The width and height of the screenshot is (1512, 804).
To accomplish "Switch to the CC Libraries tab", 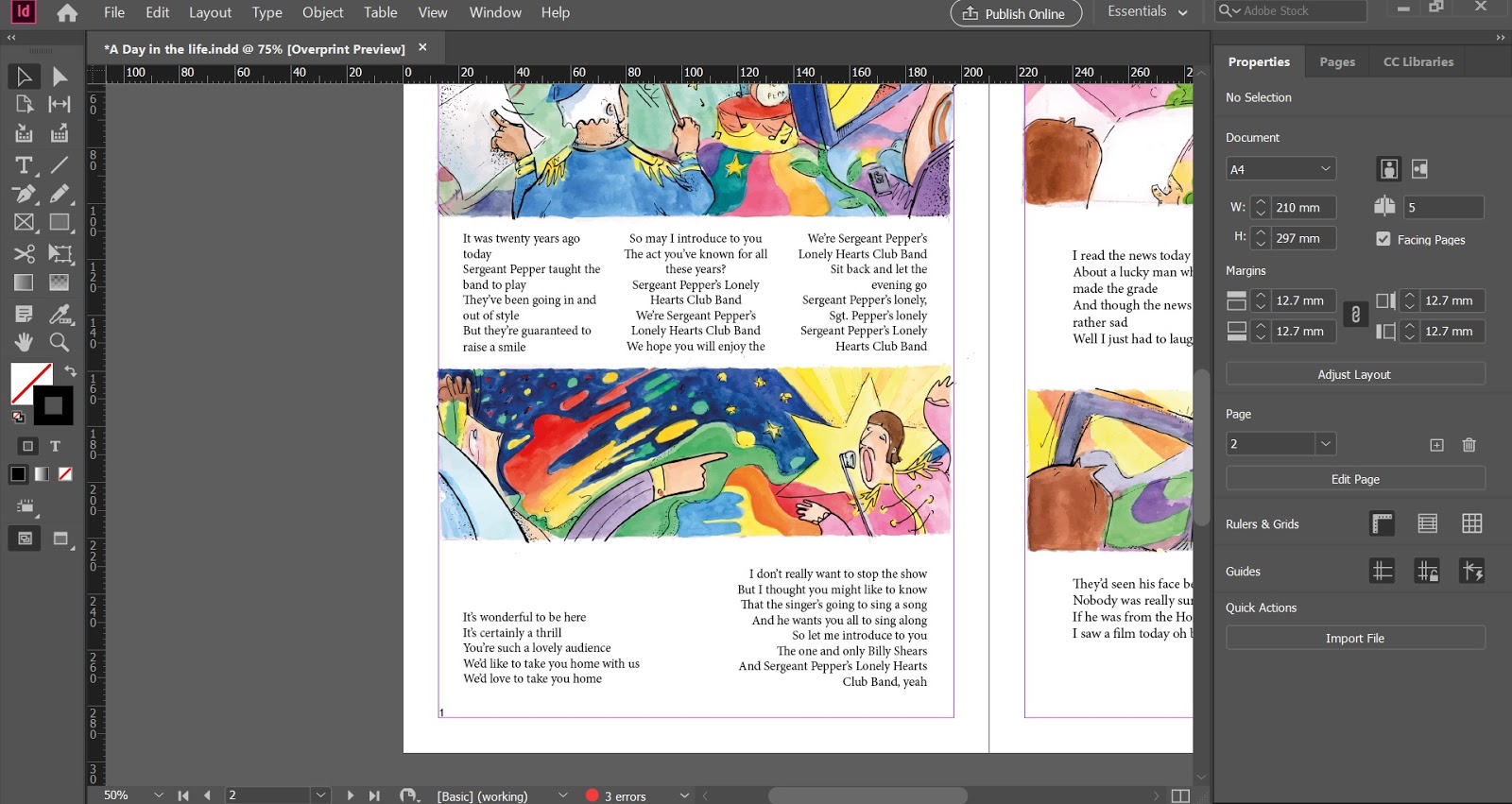I will point(1418,61).
